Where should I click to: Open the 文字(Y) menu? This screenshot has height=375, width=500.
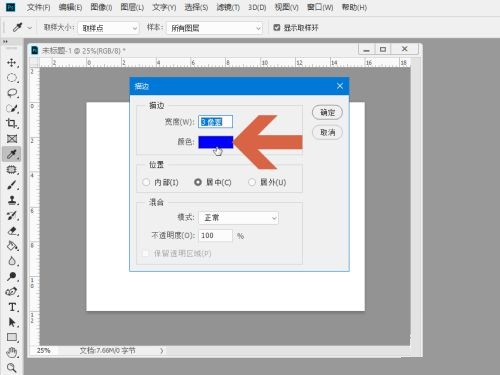click(164, 7)
